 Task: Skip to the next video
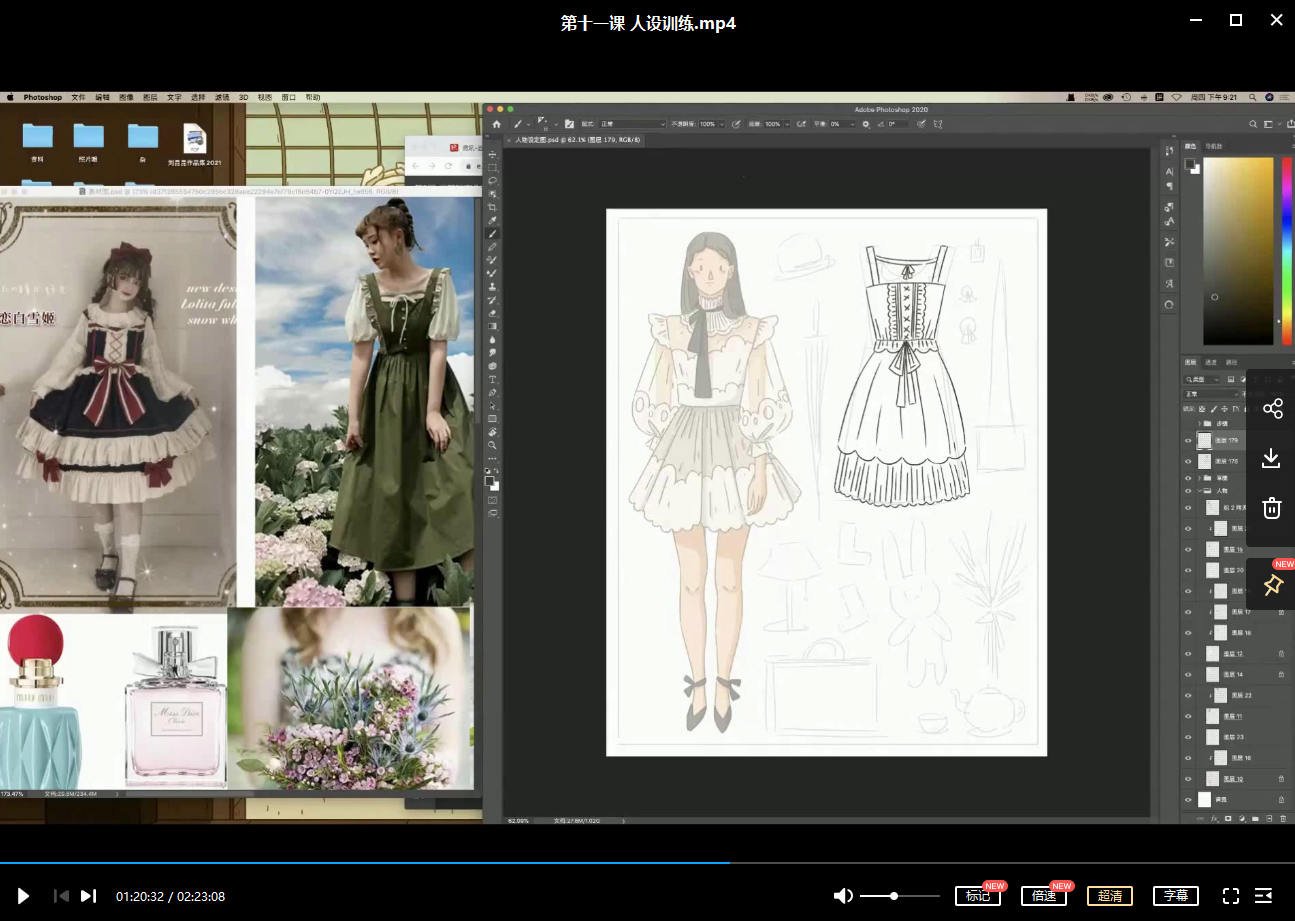[88, 896]
